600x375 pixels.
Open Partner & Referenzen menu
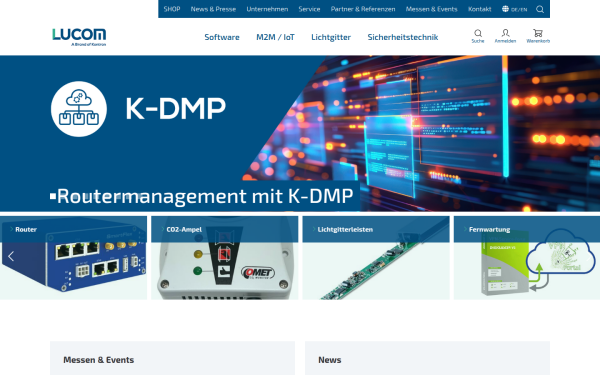363,9
